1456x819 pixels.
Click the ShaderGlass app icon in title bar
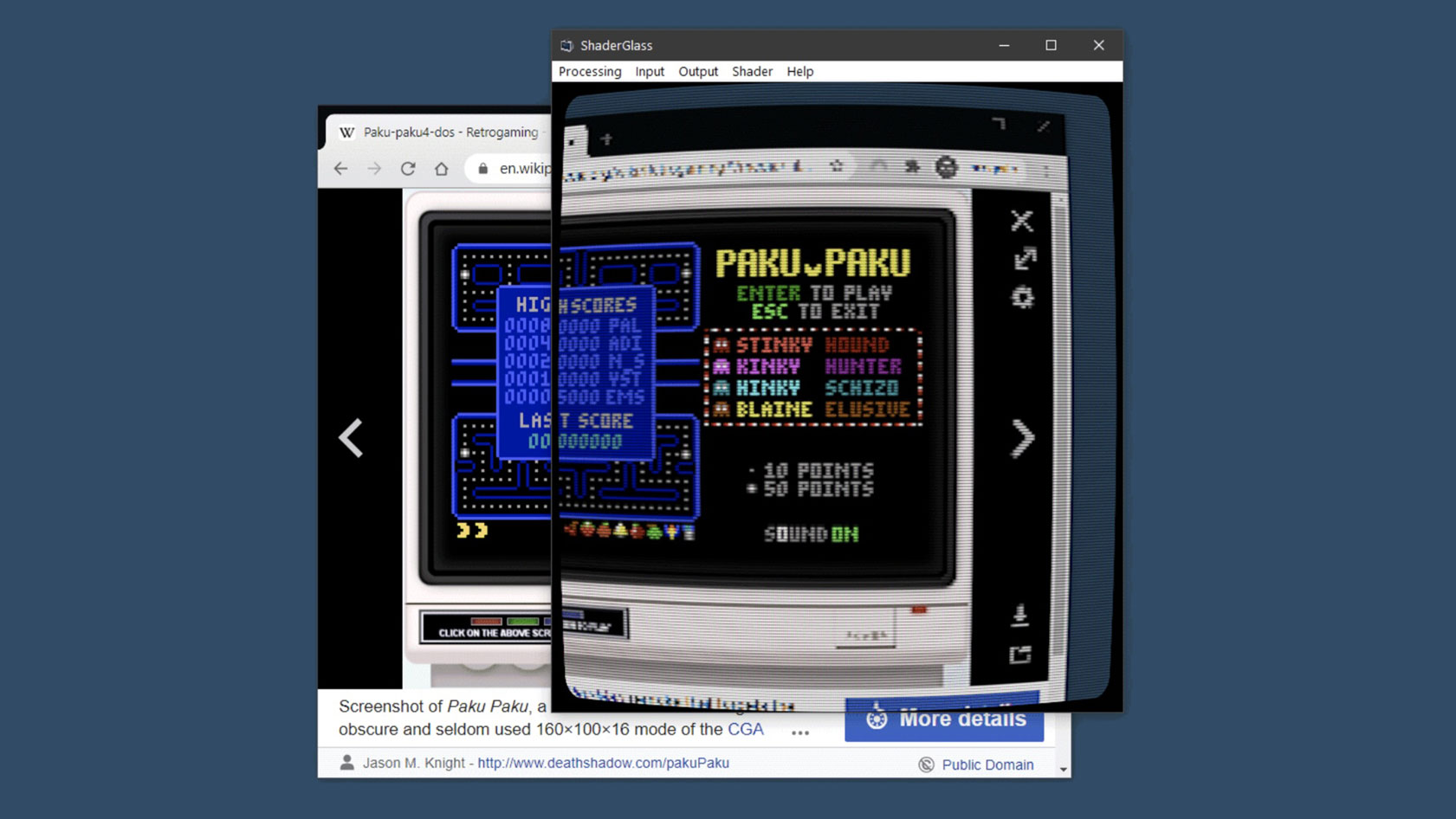(x=566, y=46)
